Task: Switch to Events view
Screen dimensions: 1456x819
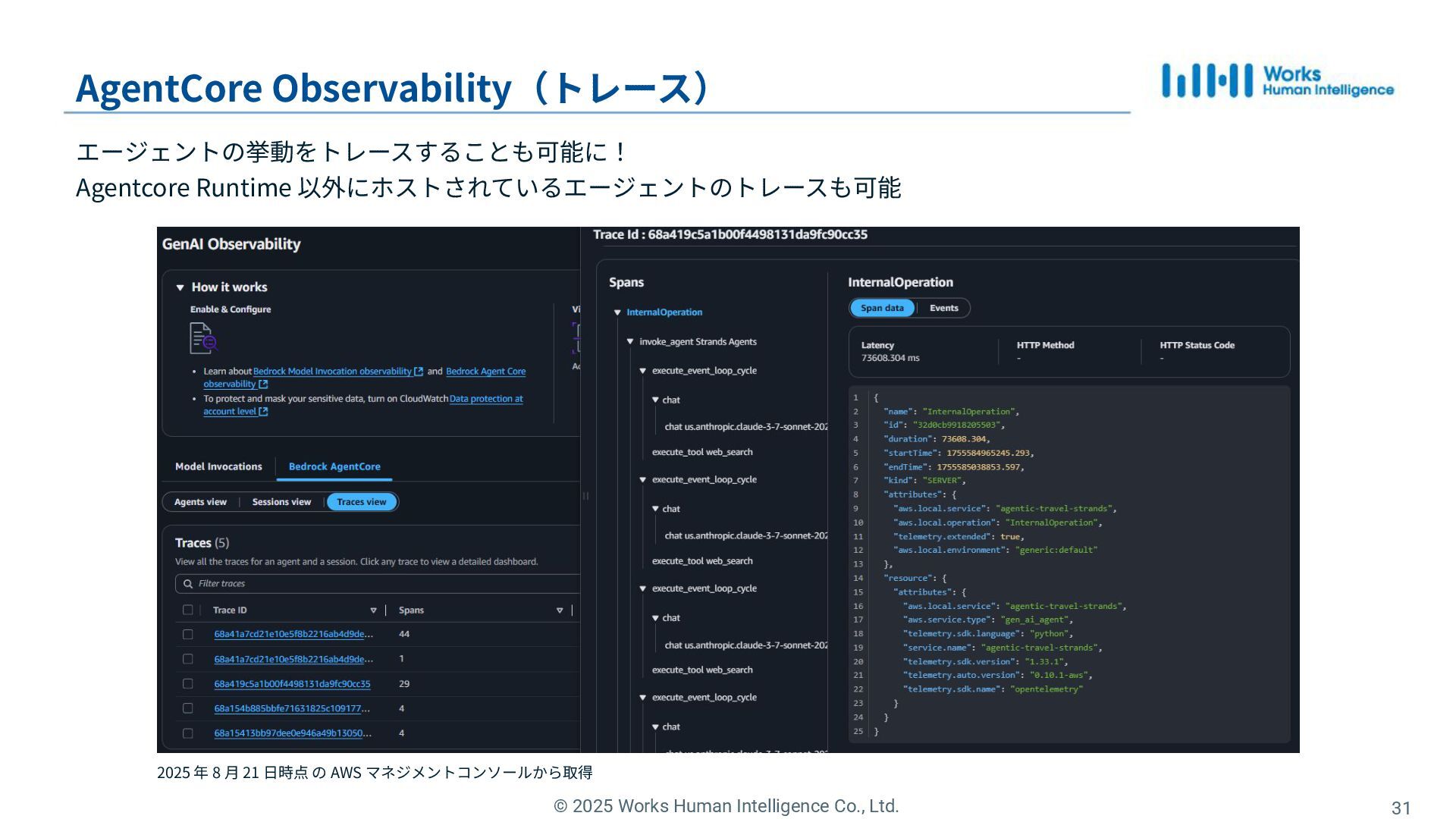Action: coord(943,308)
